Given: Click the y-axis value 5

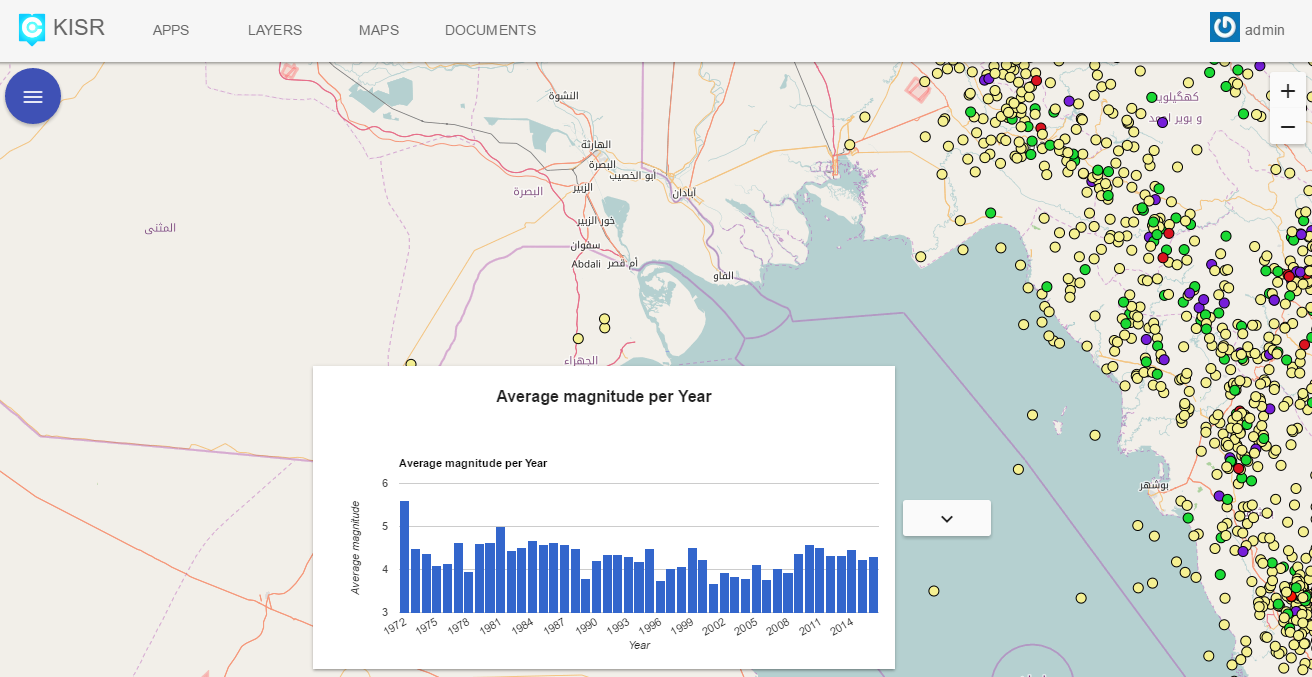Looking at the screenshot, I should tap(385, 526).
